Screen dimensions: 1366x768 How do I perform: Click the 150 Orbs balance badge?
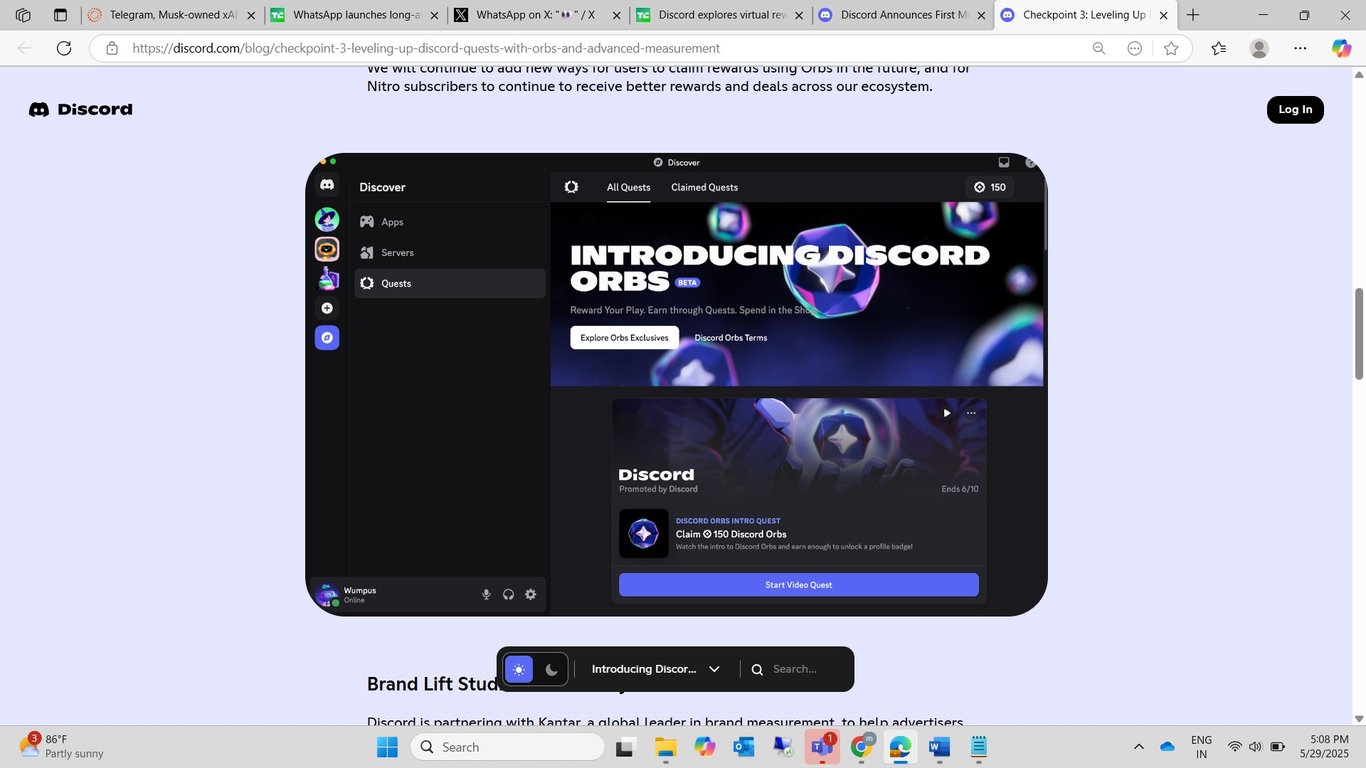click(989, 187)
